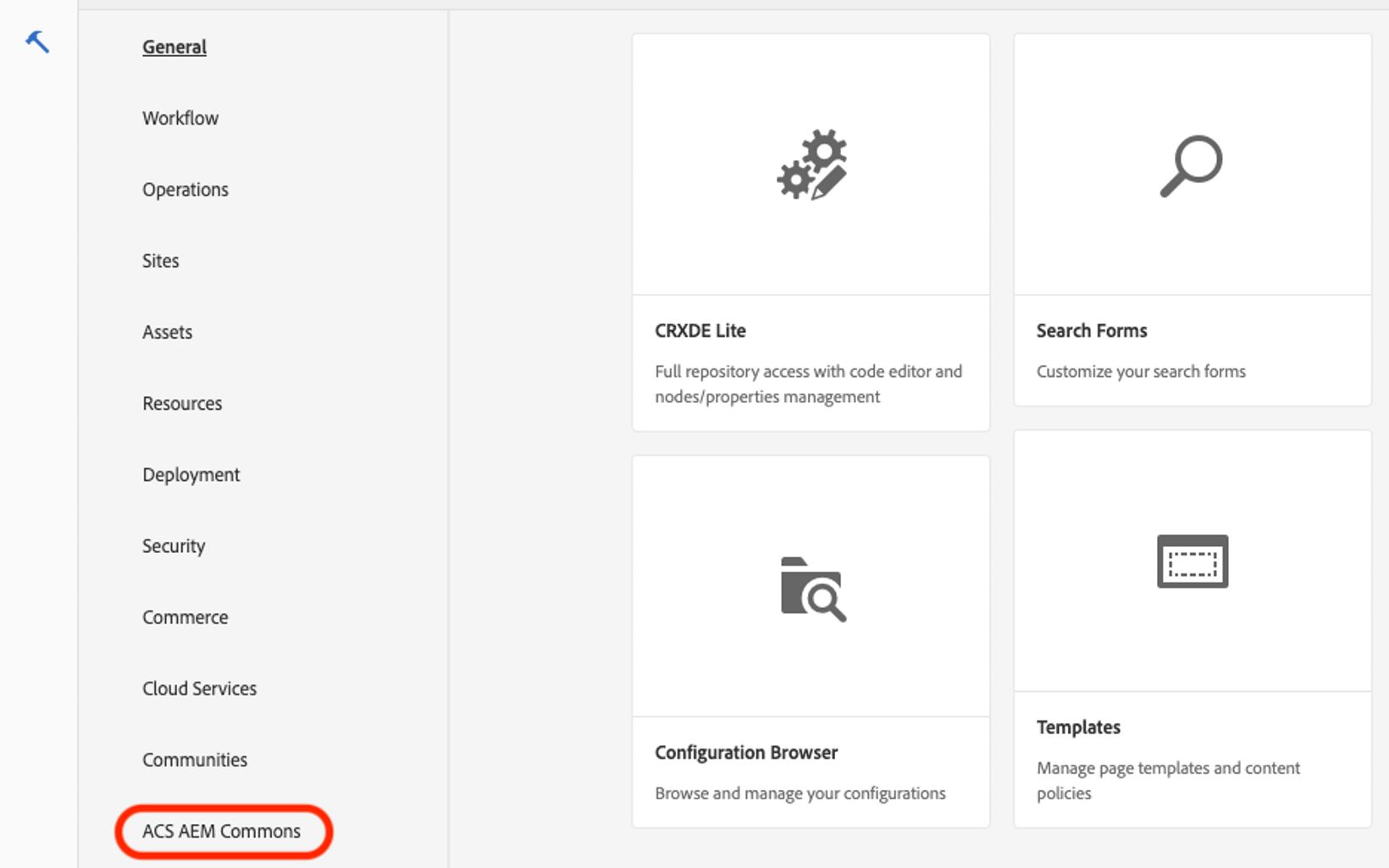
Task: Click the Configuration Browser folder-search icon
Action: click(812, 589)
